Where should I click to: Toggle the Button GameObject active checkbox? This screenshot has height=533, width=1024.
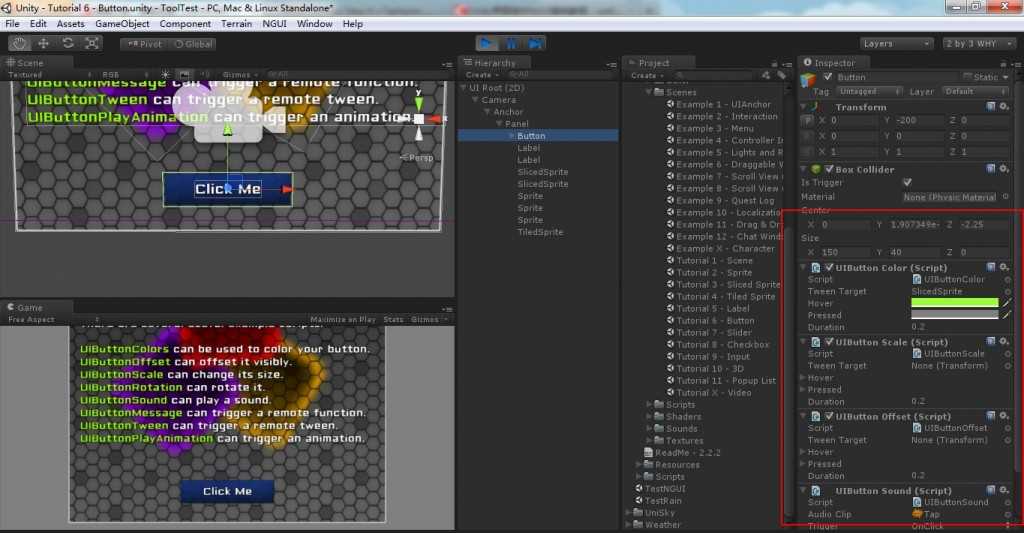click(x=828, y=77)
